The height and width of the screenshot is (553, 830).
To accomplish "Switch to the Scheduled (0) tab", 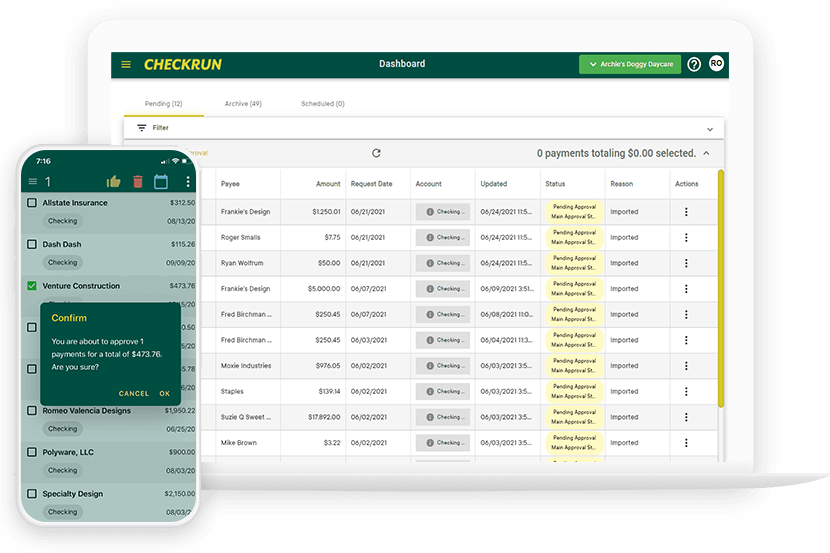I will (x=323, y=104).
